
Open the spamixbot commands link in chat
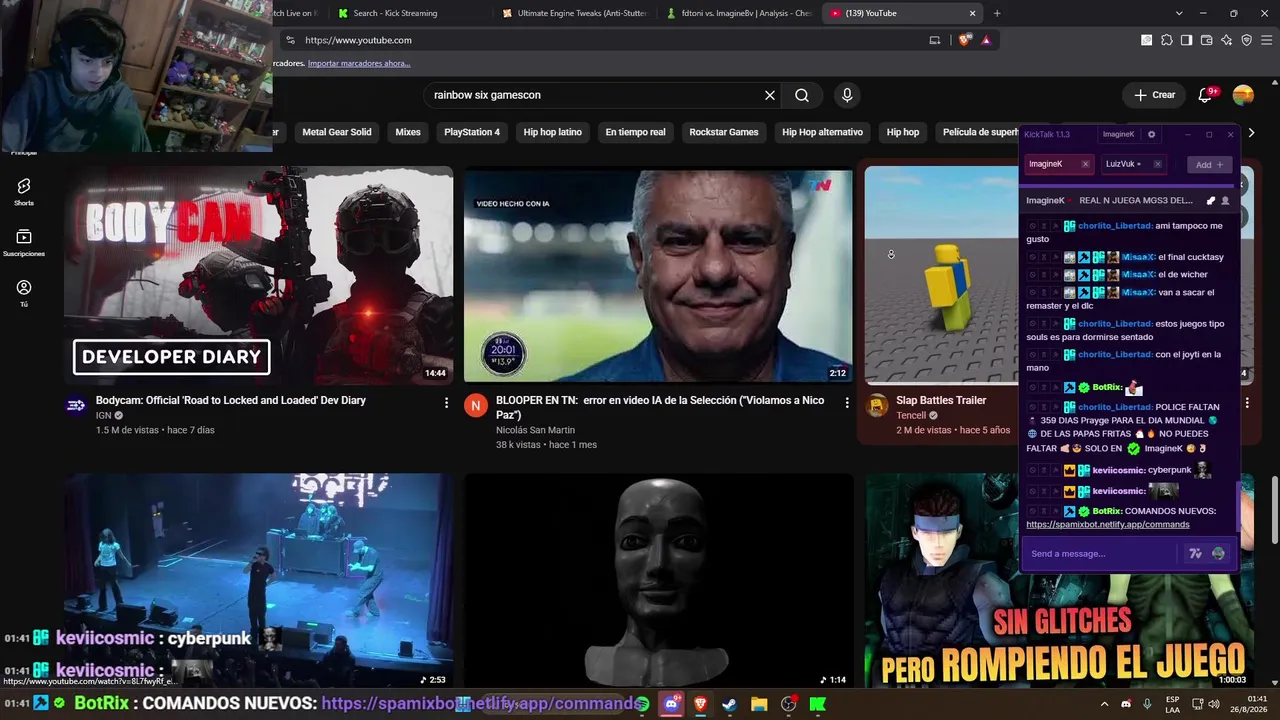point(1108,524)
